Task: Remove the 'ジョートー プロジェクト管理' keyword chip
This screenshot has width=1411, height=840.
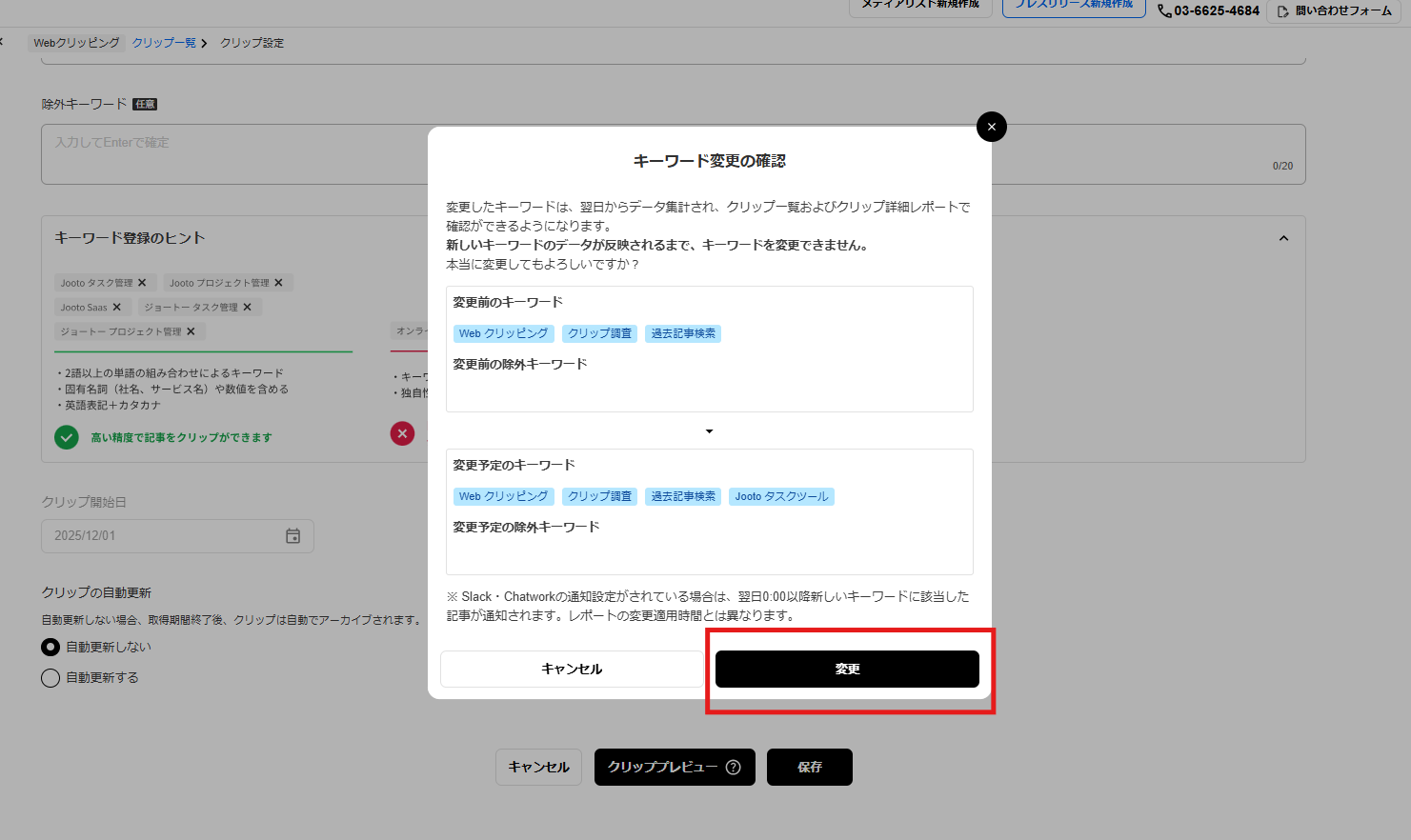Action: pos(190,330)
